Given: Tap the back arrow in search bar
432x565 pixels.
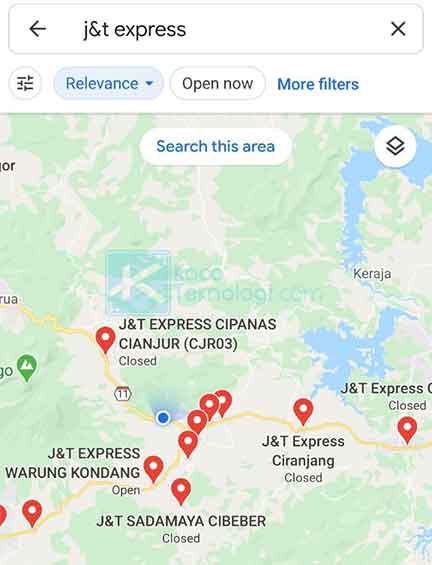Looking at the screenshot, I should tap(37, 29).
